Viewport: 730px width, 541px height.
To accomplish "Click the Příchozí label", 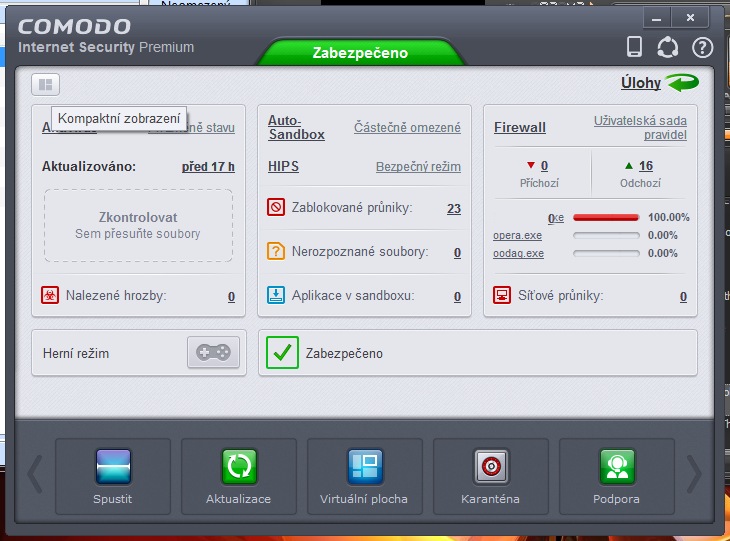I will coord(539,183).
